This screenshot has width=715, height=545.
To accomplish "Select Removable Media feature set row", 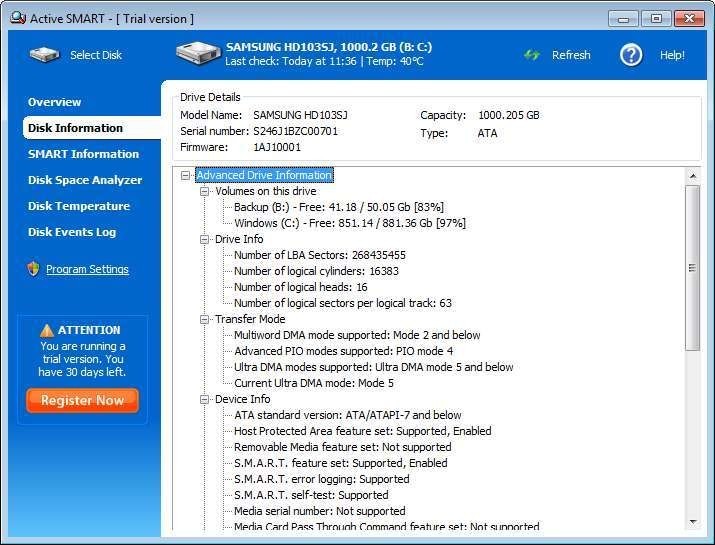I will click(x=342, y=447).
